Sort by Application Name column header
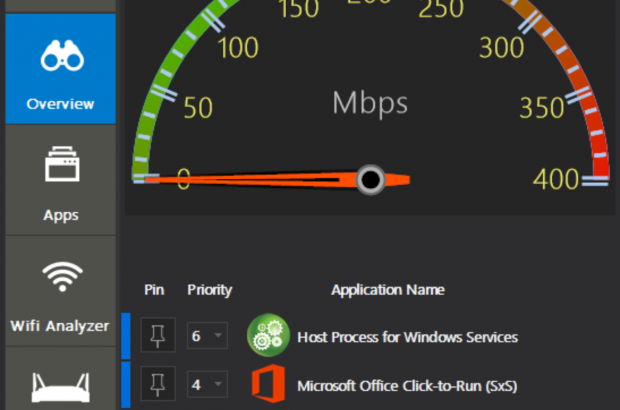Screen dimensions: 620x410 coord(388,290)
